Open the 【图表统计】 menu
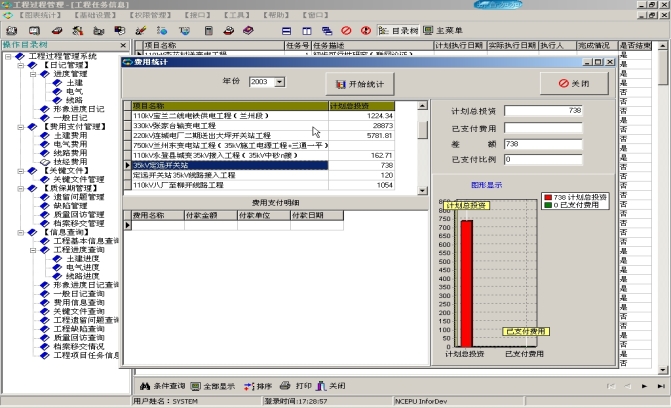This screenshot has width=671, height=408. [x=40, y=15]
